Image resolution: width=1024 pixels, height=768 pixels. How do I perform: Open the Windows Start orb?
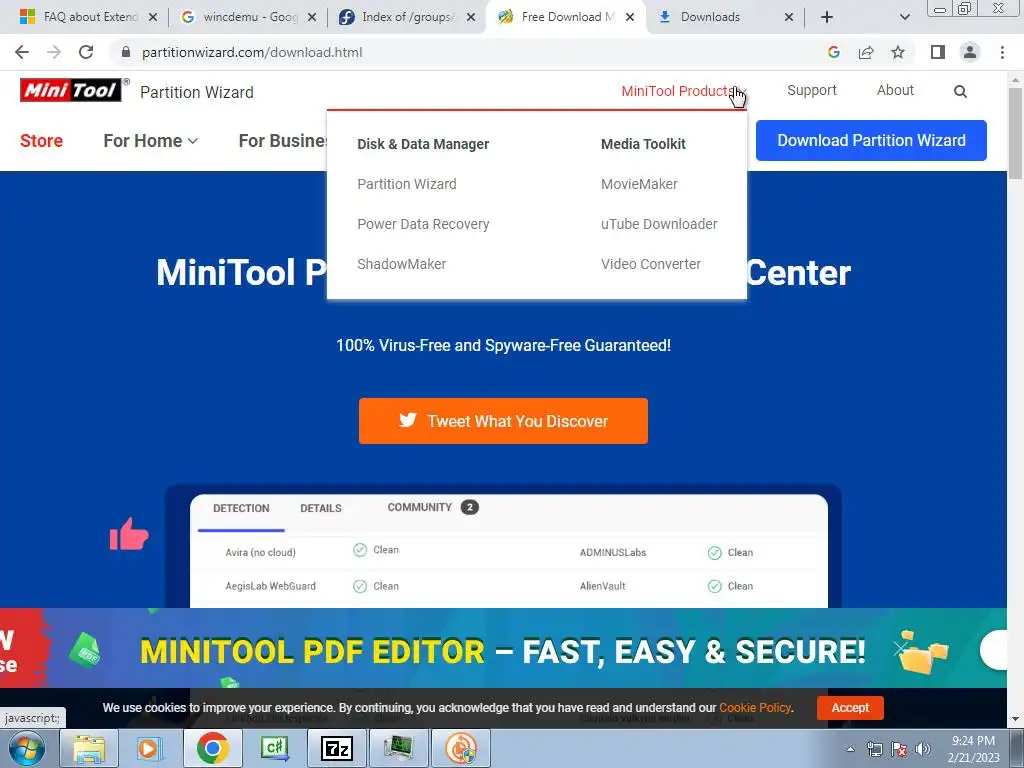[x=27, y=748]
